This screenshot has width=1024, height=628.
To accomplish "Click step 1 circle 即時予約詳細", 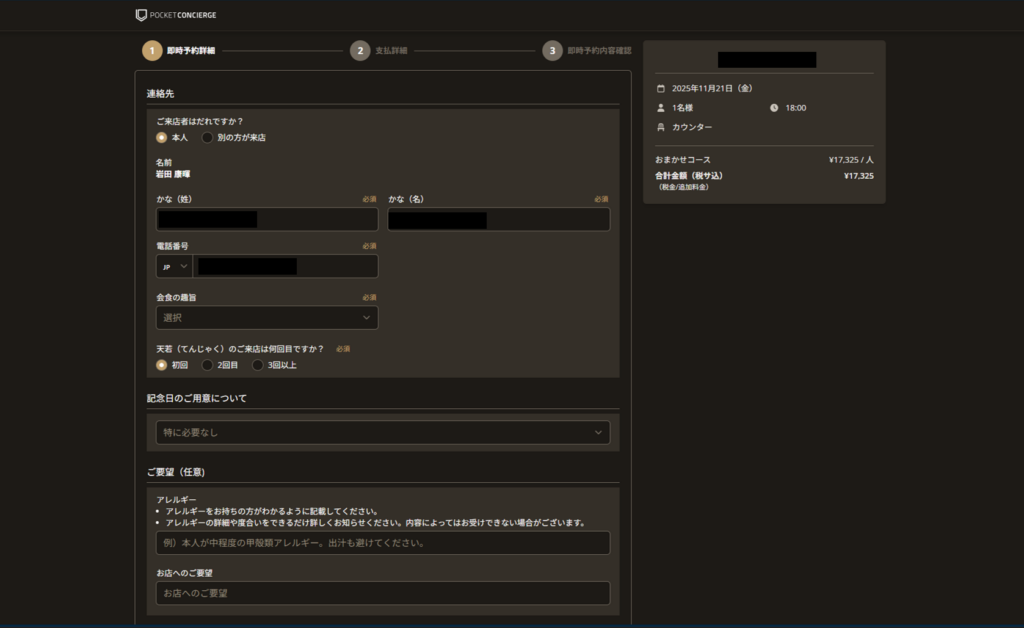I will pyautogui.click(x=152, y=51).
